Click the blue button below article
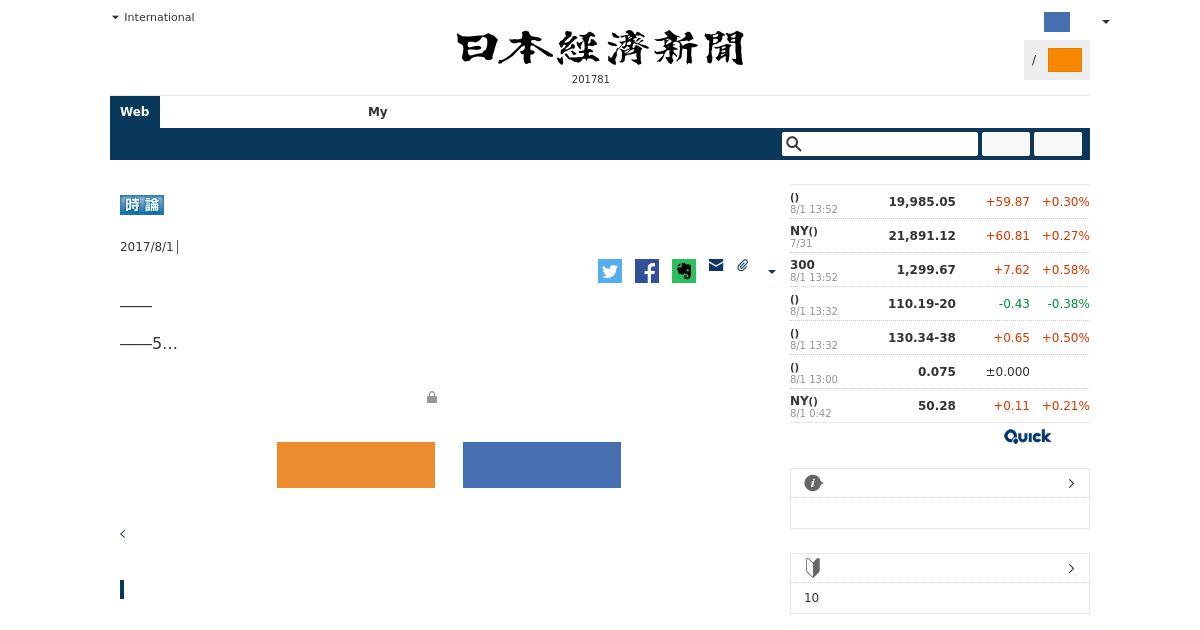This screenshot has width=1200, height=630. (542, 465)
